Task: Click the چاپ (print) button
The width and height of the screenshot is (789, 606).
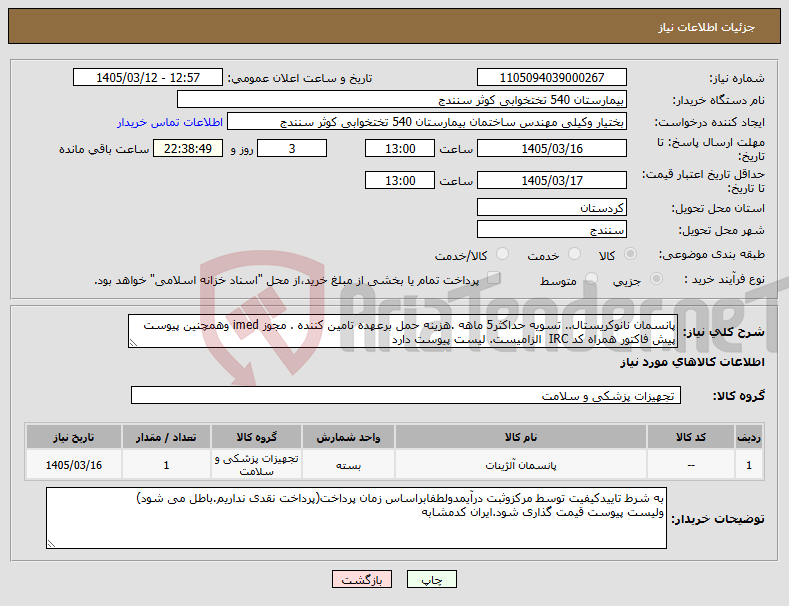Action: point(432,580)
